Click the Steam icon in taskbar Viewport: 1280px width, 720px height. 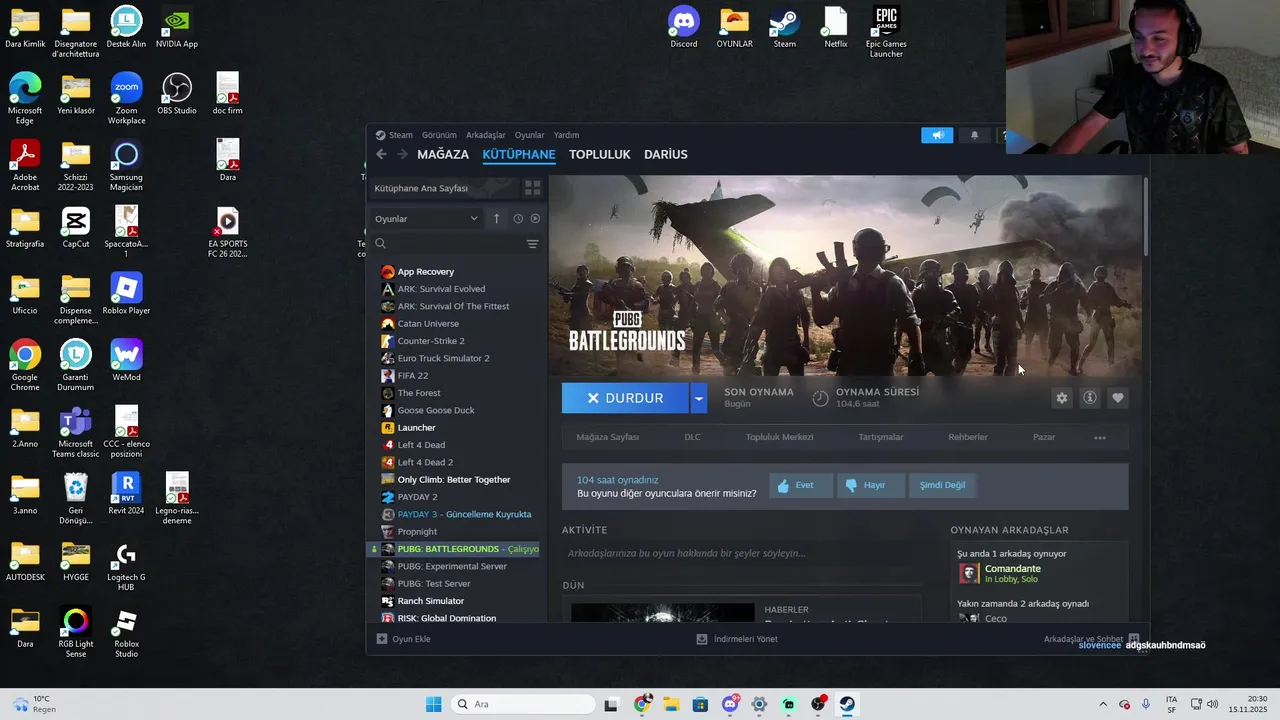847,704
